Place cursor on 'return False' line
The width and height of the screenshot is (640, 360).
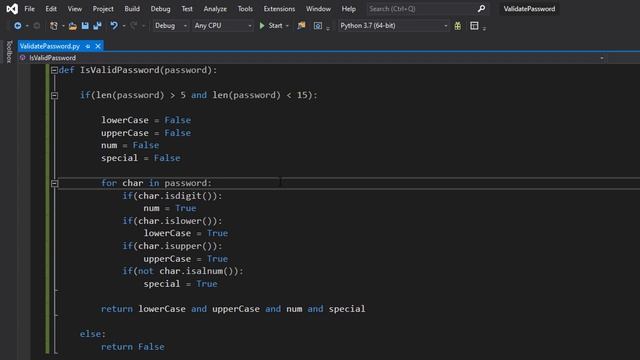133,347
